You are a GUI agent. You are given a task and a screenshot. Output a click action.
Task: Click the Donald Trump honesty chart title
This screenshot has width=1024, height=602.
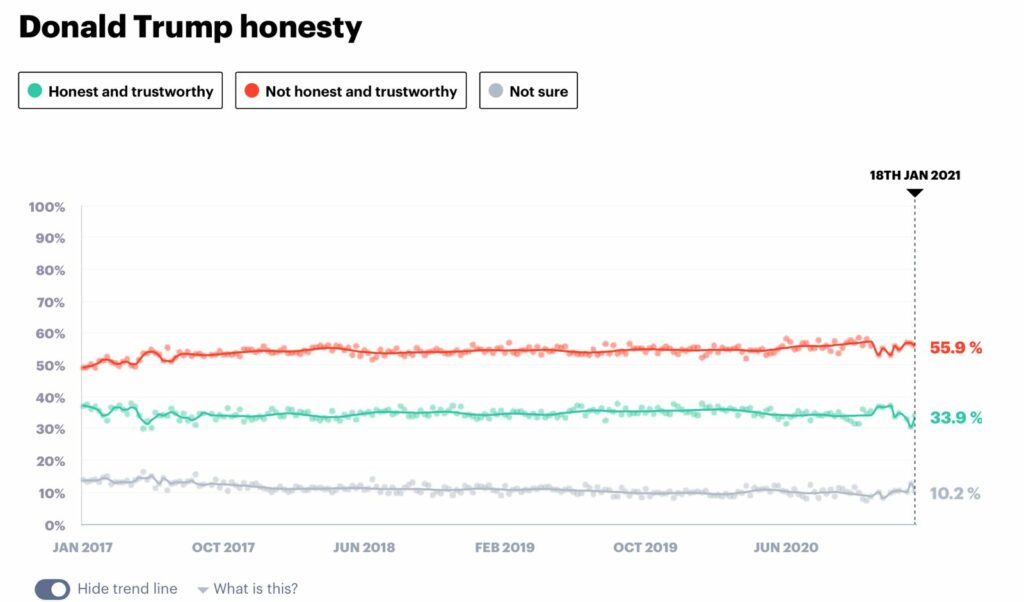tap(190, 27)
